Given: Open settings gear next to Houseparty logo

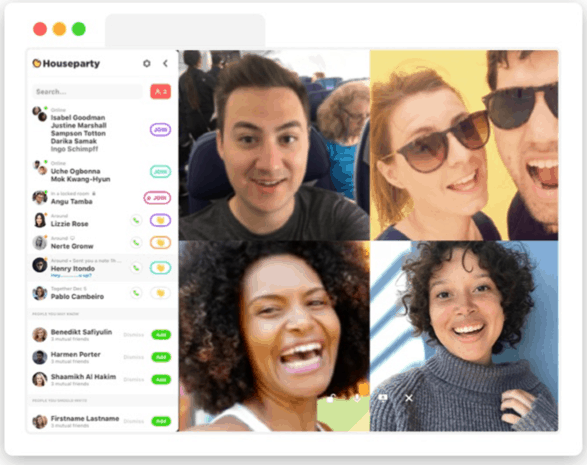Looking at the screenshot, I should coord(147,64).
